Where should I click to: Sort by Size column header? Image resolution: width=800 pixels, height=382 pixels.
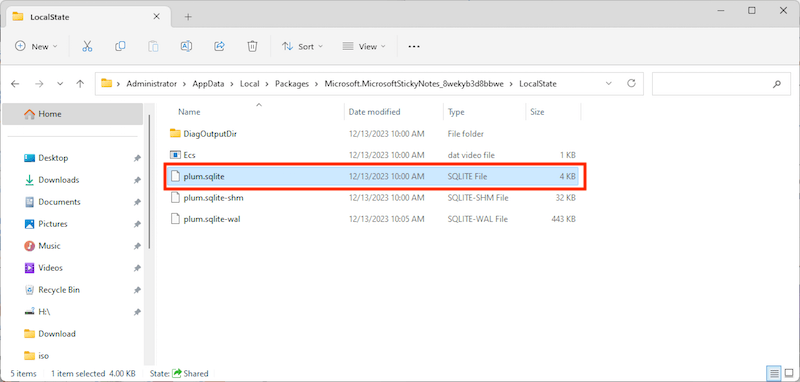(x=537, y=112)
